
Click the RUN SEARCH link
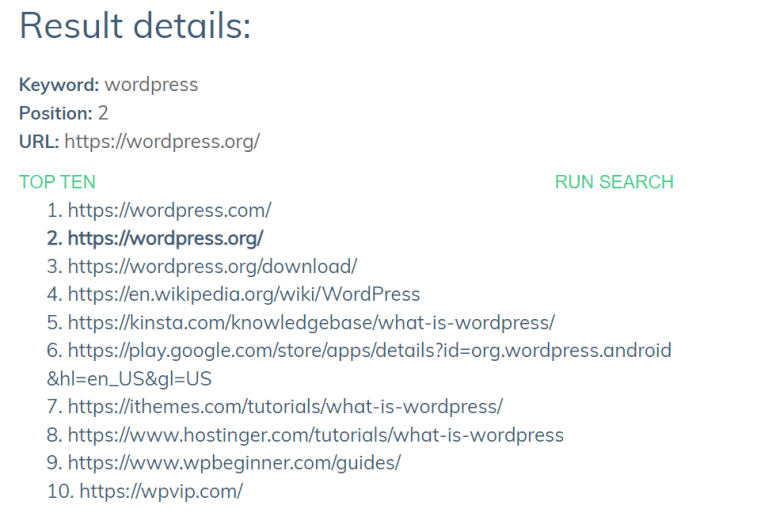click(x=614, y=182)
